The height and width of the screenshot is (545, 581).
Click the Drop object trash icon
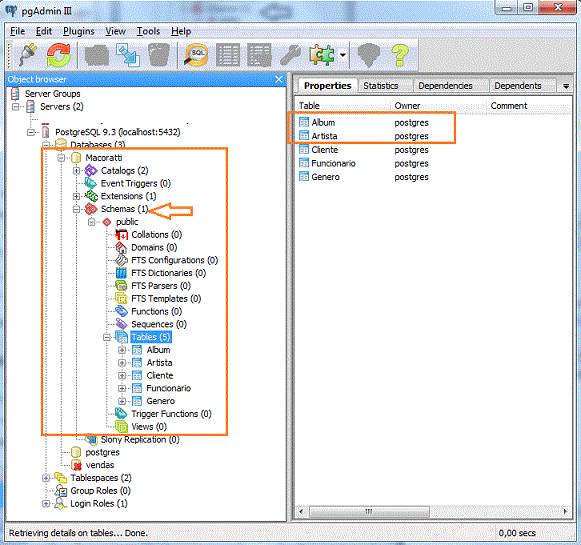[x=159, y=55]
